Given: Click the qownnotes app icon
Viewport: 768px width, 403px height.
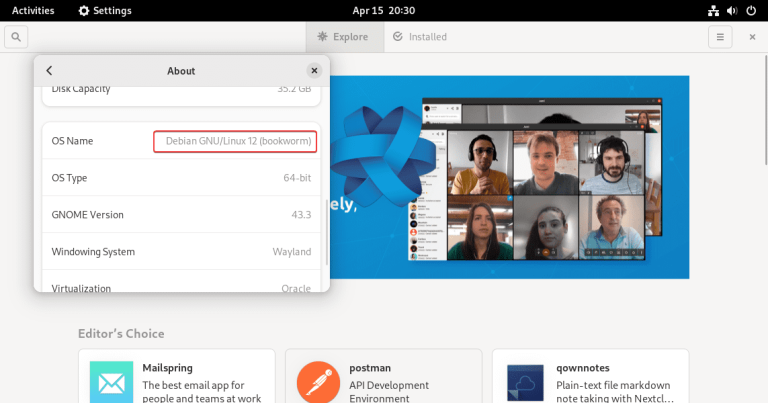Looking at the screenshot, I should click(x=525, y=382).
